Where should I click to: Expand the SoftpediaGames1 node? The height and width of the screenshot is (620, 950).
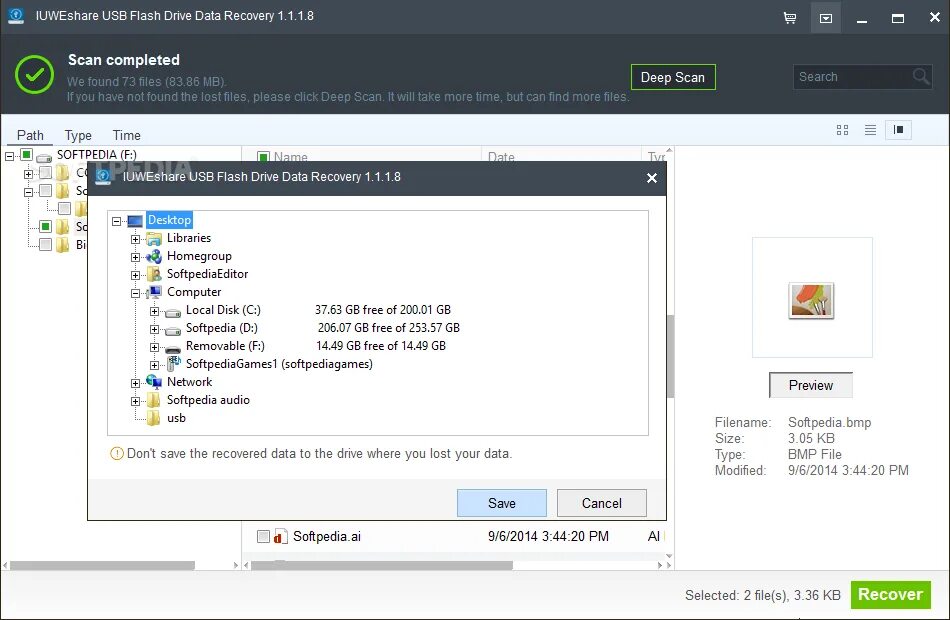[154, 365]
